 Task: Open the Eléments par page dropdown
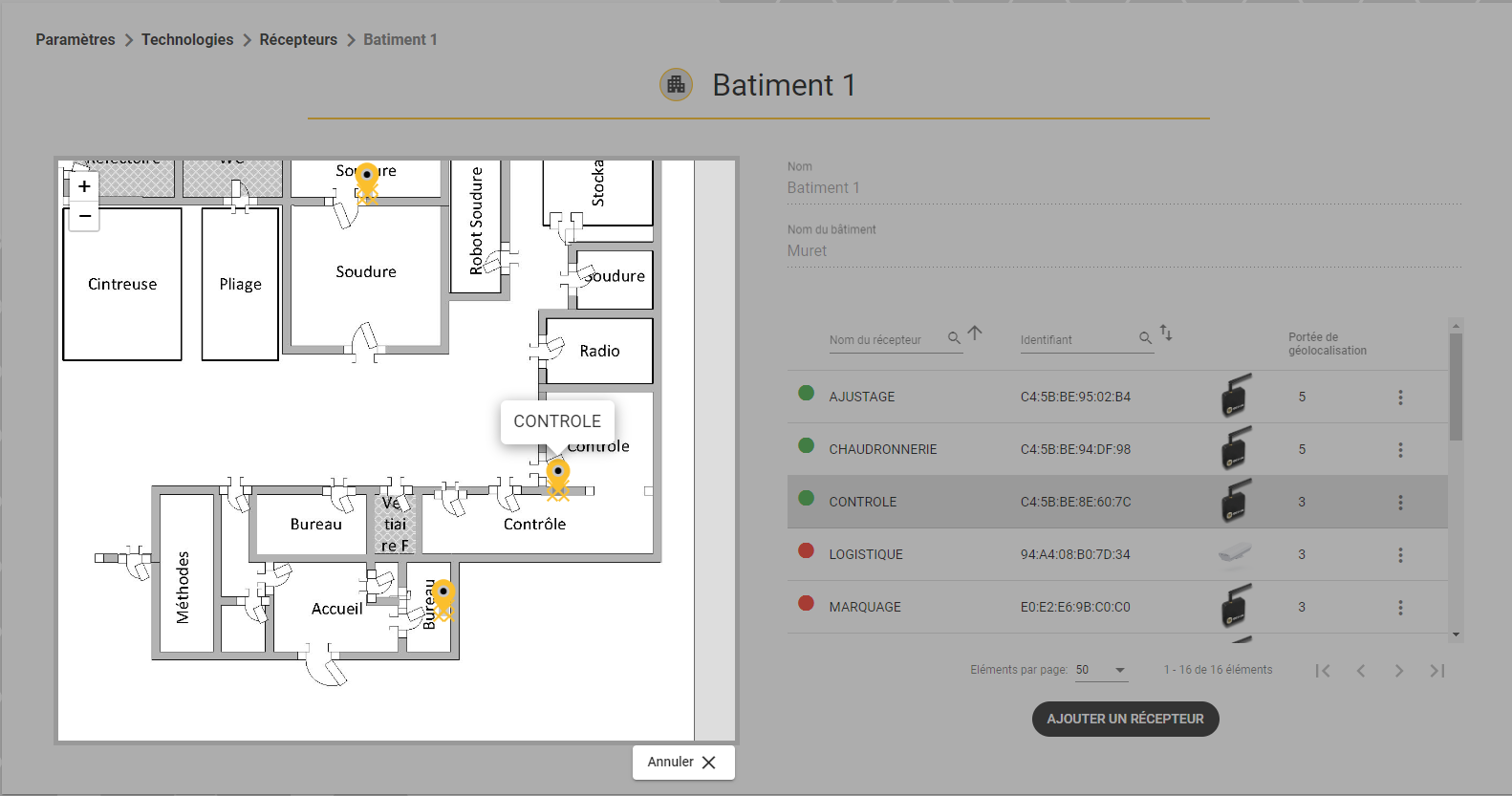click(x=1102, y=671)
